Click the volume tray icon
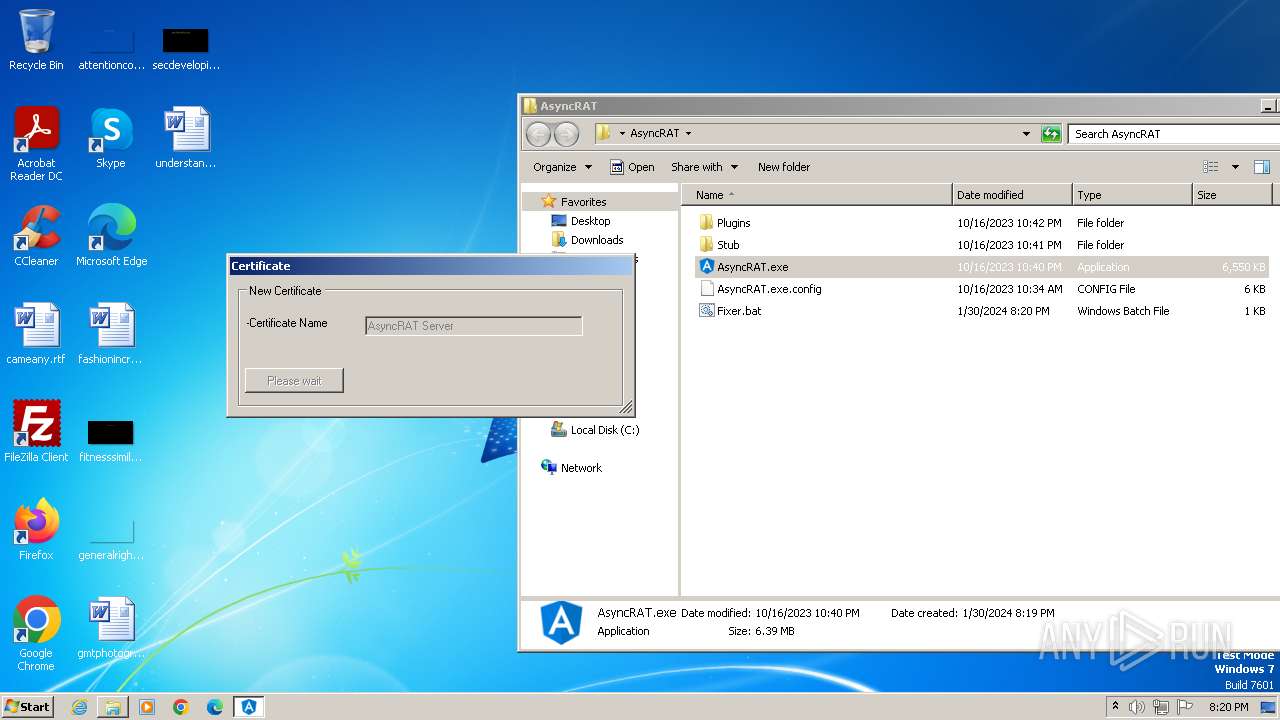The height and width of the screenshot is (720, 1280). point(1137,707)
